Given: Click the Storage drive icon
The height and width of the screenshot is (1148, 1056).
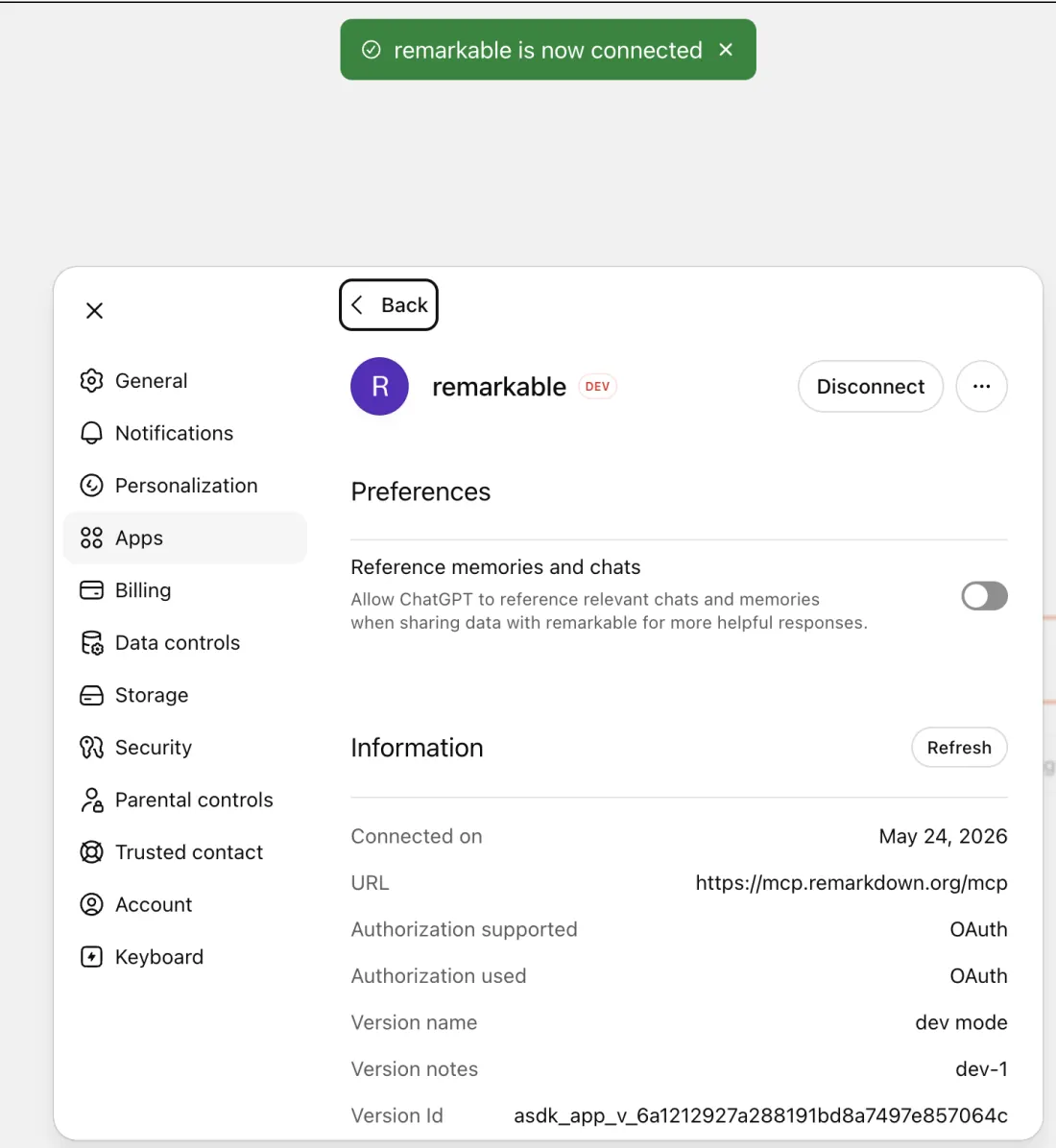Looking at the screenshot, I should pyautogui.click(x=91, y=695).
